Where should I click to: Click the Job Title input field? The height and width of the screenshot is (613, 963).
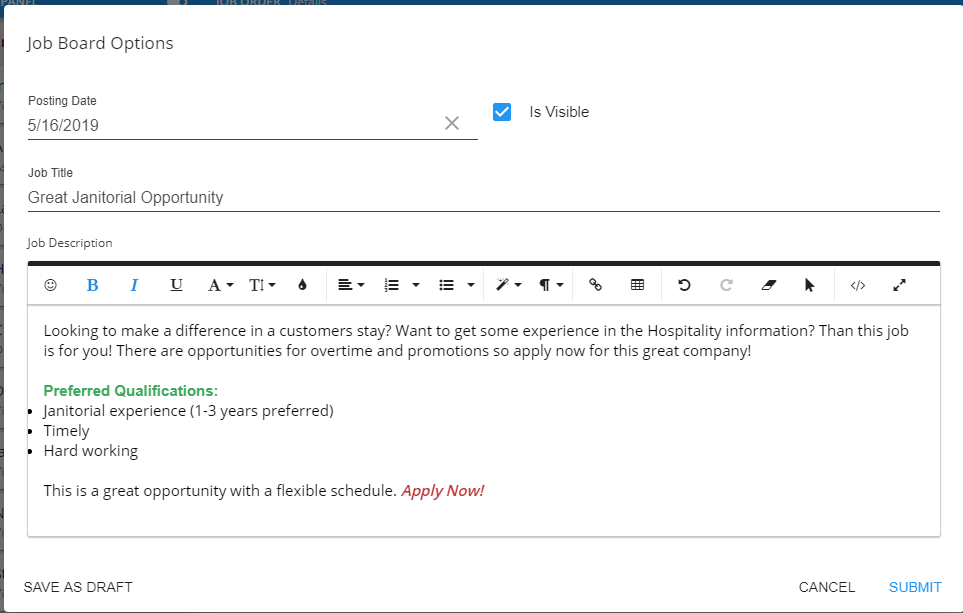484,198
